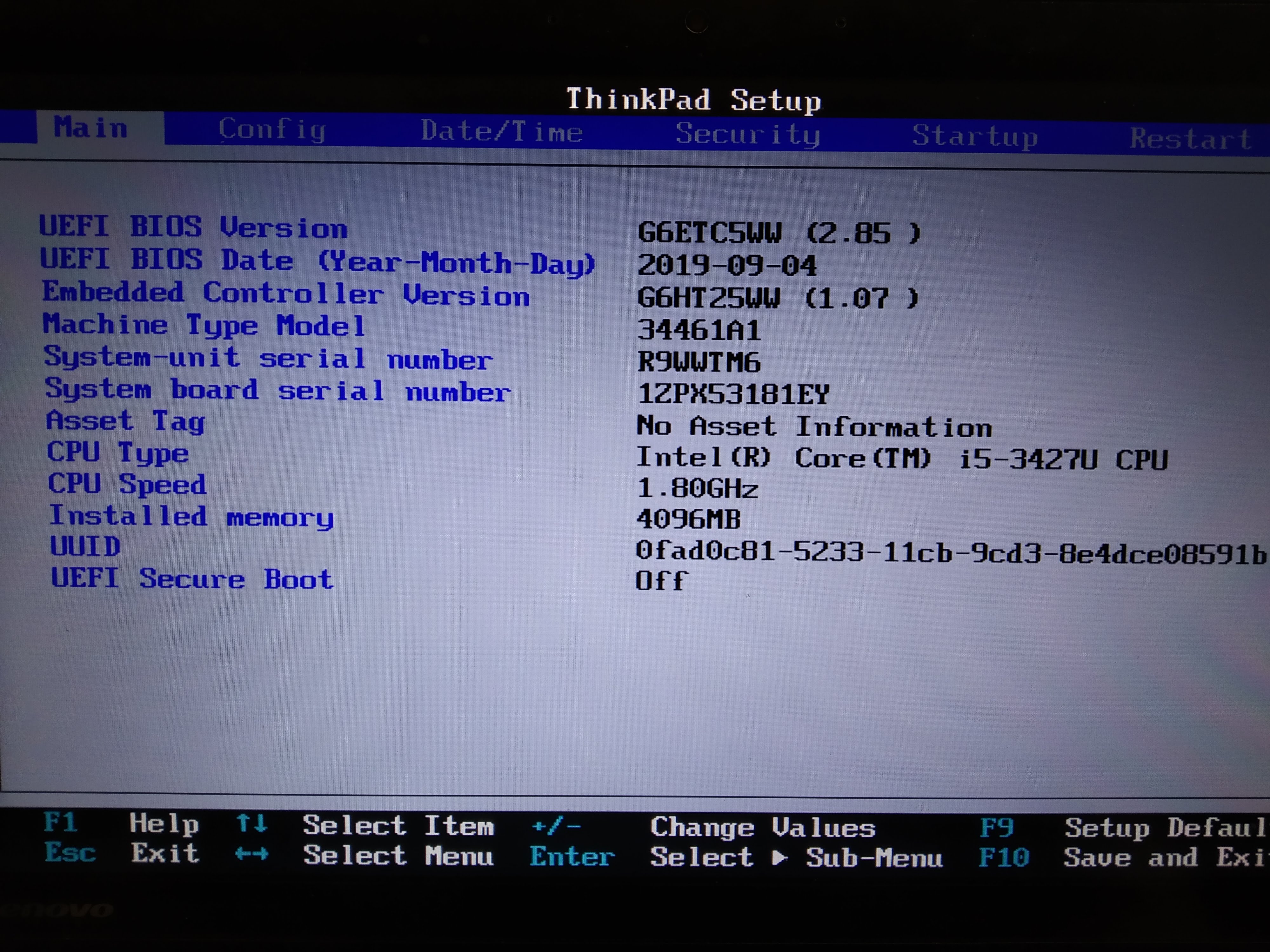Select the Asset Tag label
The height and width of the screenshot is (952, 1270).
pos(125,422)
